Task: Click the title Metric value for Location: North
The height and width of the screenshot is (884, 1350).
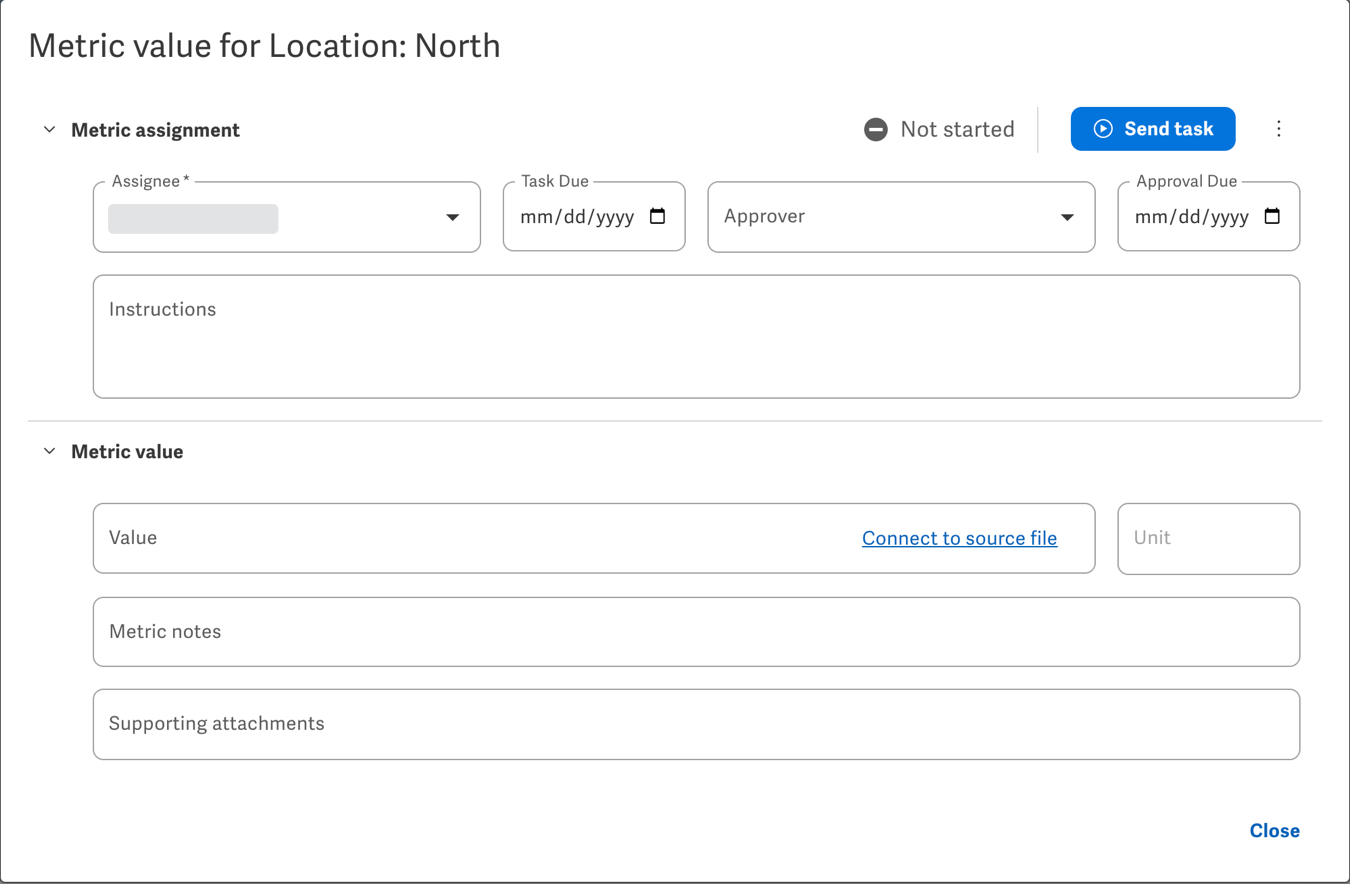Action: point(264,46)
